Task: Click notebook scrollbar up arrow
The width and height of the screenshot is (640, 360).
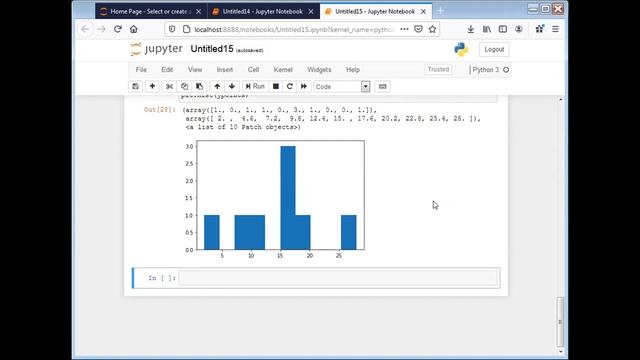Action: pos(560,100)
